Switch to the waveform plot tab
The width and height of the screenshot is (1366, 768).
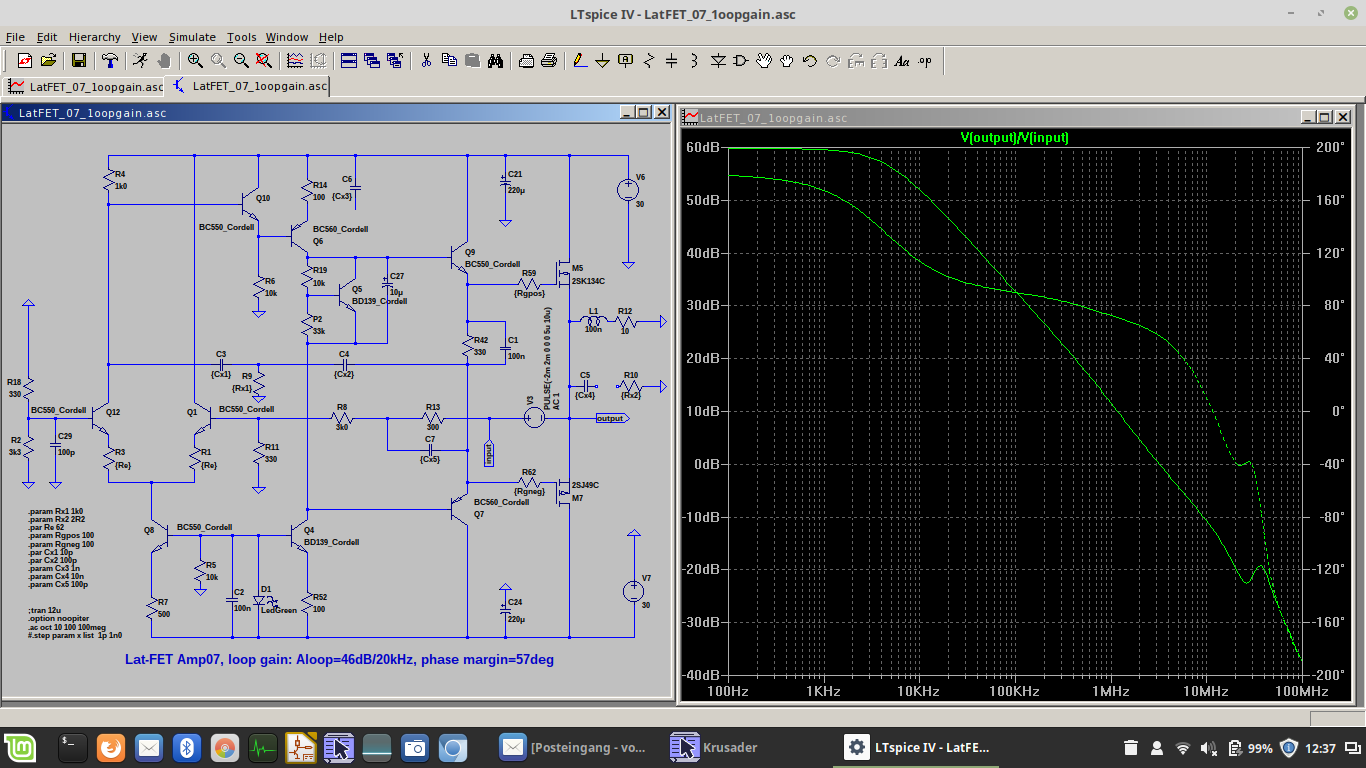(x=85, y=87)
